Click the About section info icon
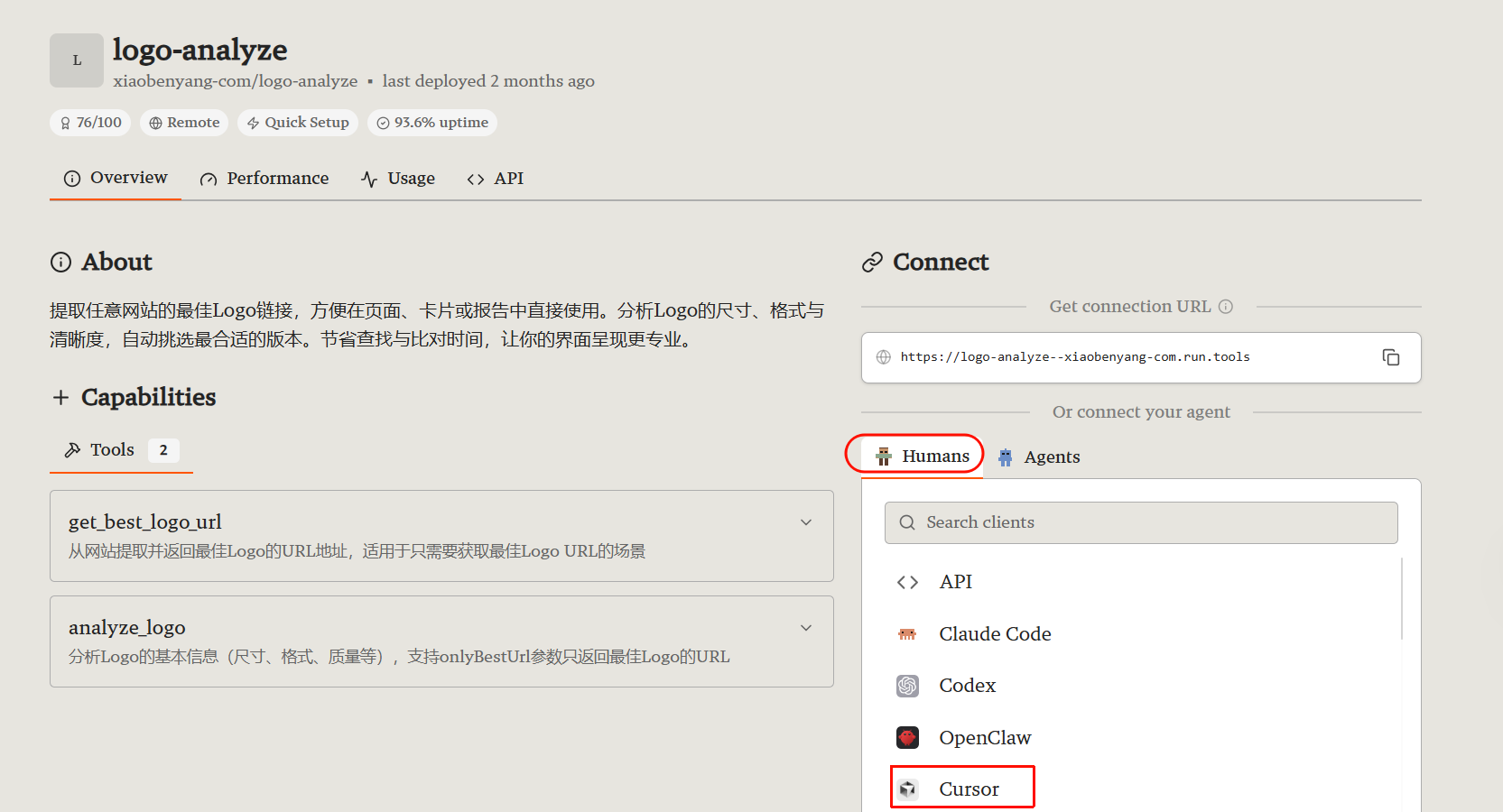 click(x=60, y=263)
